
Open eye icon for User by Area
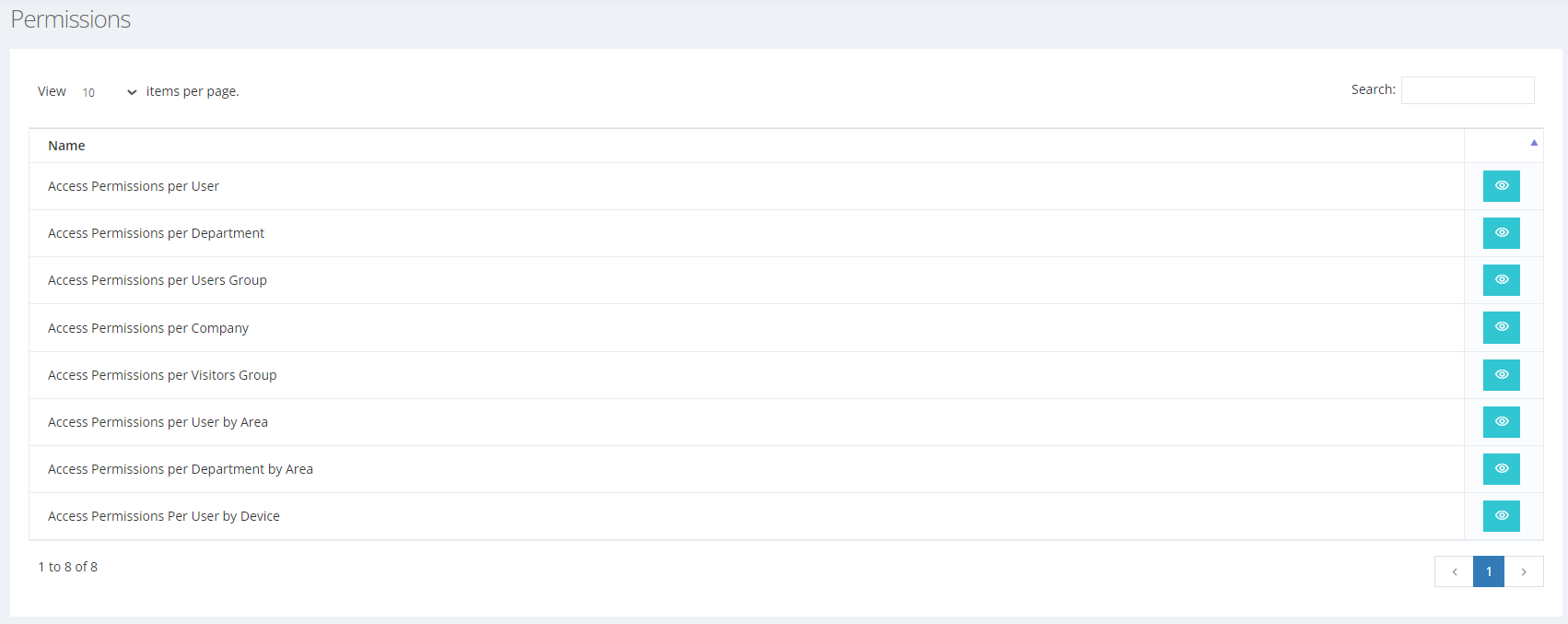(1501, 422)
